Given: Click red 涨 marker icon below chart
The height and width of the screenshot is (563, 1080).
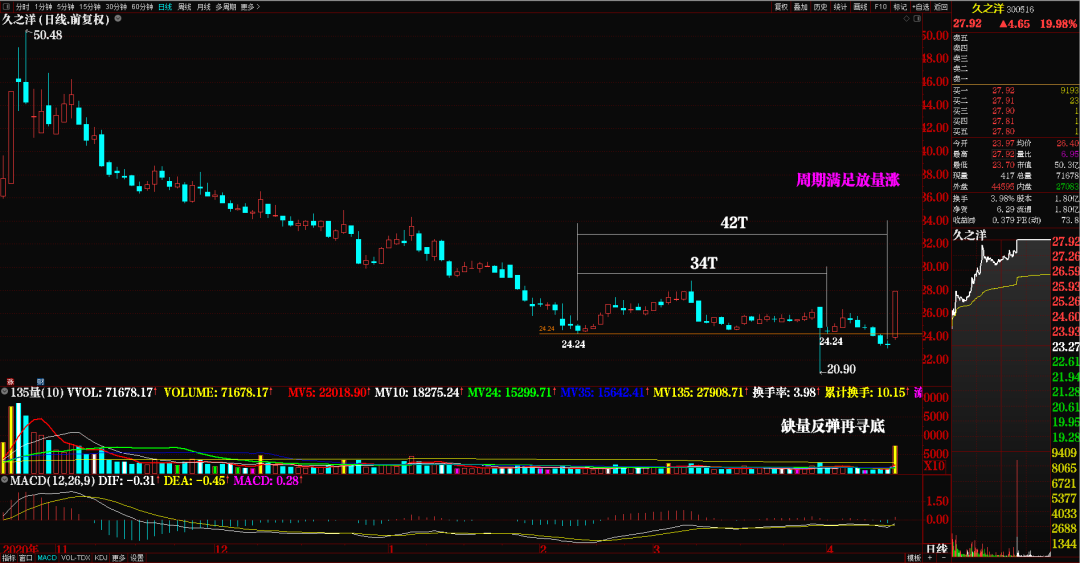Looking at the screenshot, I should (x=10, y=381).
